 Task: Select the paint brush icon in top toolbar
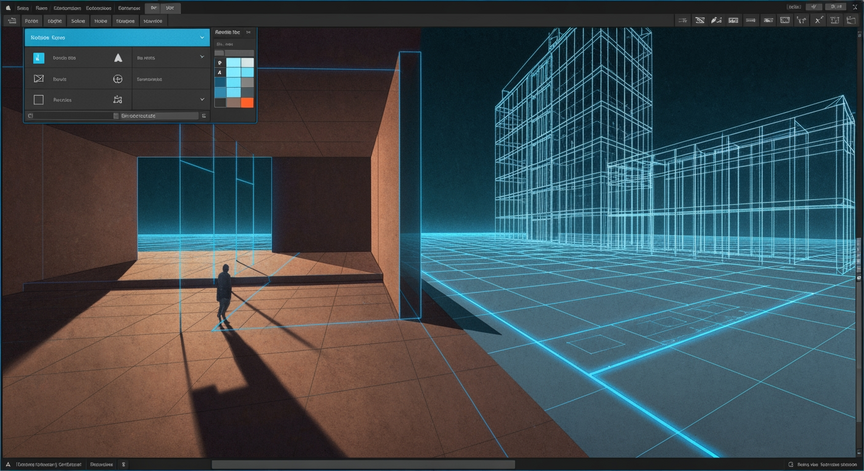pyautogui.click(x=716, y=20)
